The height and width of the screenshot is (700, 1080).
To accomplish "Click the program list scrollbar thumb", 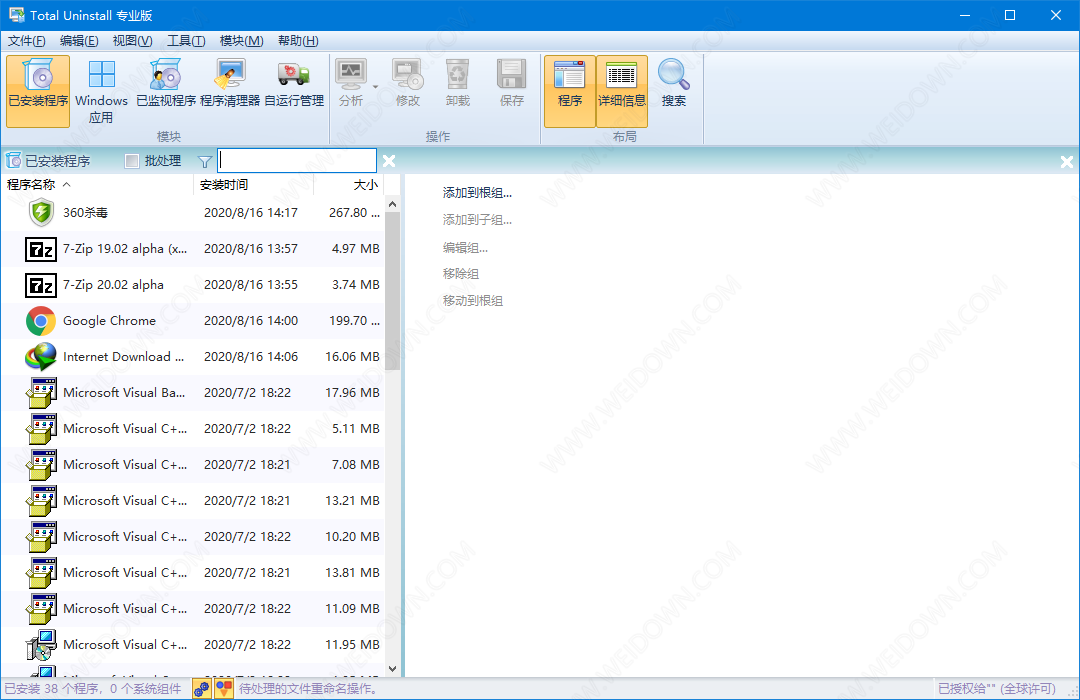I will coord(393,290).
